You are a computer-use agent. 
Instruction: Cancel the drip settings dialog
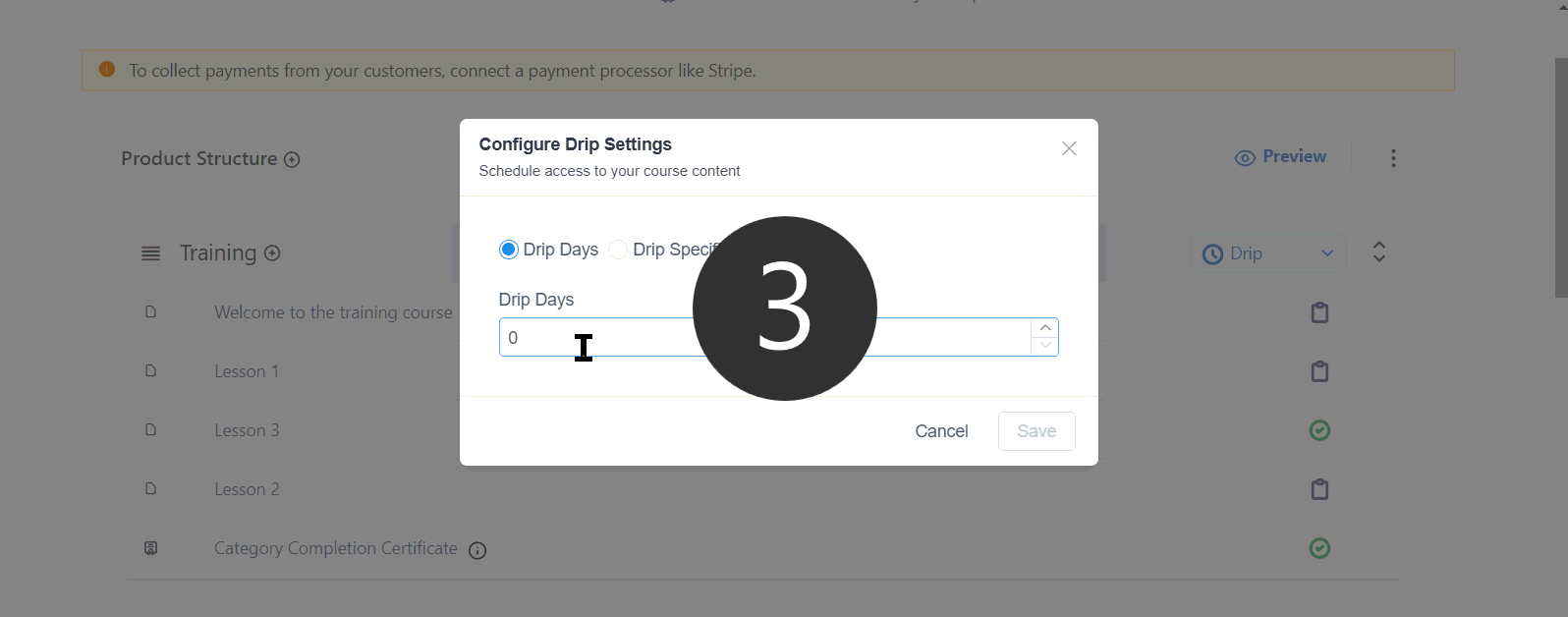click(x=941, y=431)
